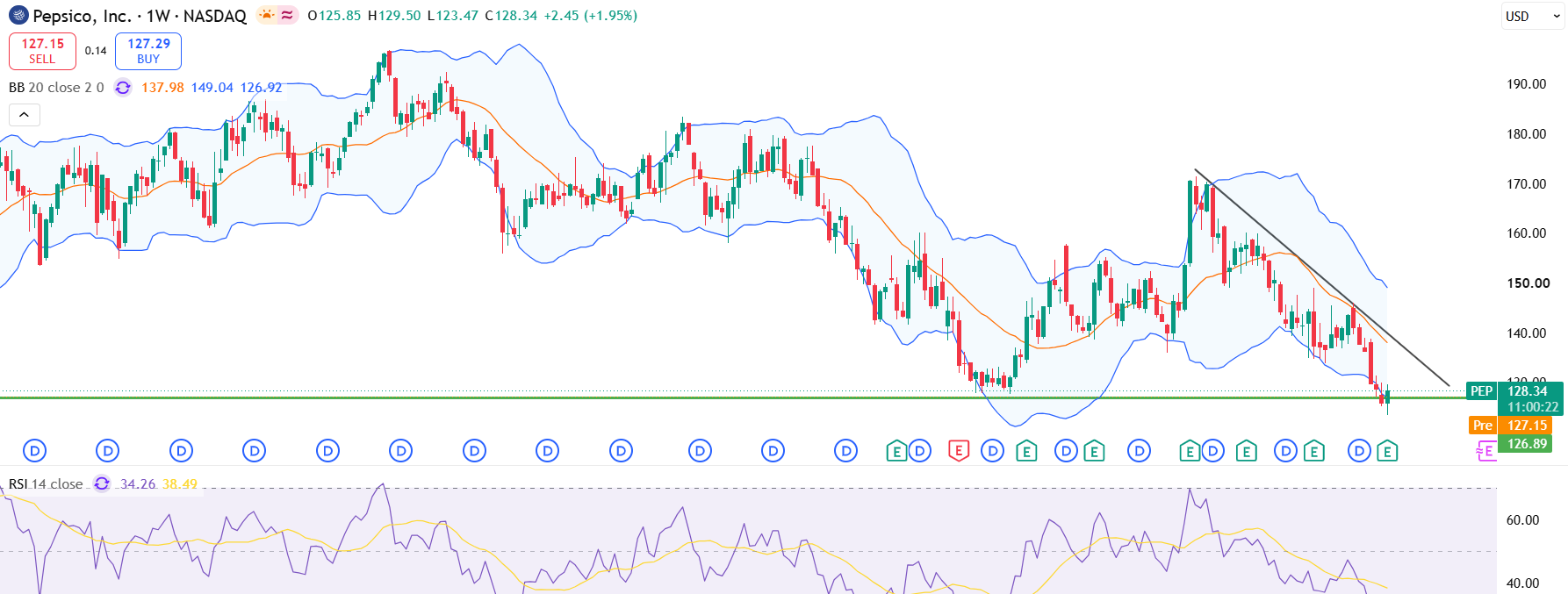
Task: Open the rightmost green earnings E marker
Action: (x=1387, y=451)
